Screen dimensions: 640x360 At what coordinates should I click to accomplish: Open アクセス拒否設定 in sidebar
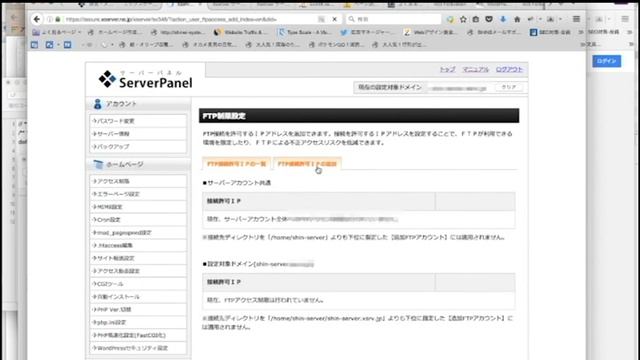pos(138,271)
